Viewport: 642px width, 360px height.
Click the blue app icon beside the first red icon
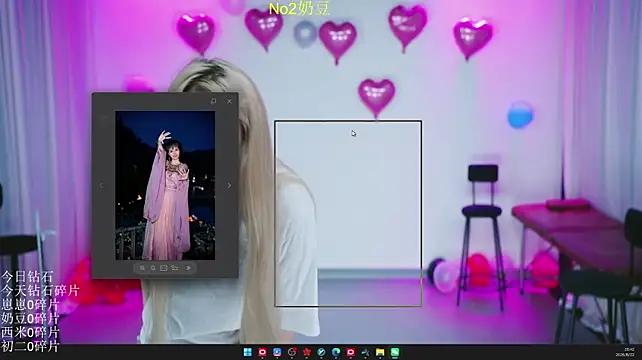point(277,352)
